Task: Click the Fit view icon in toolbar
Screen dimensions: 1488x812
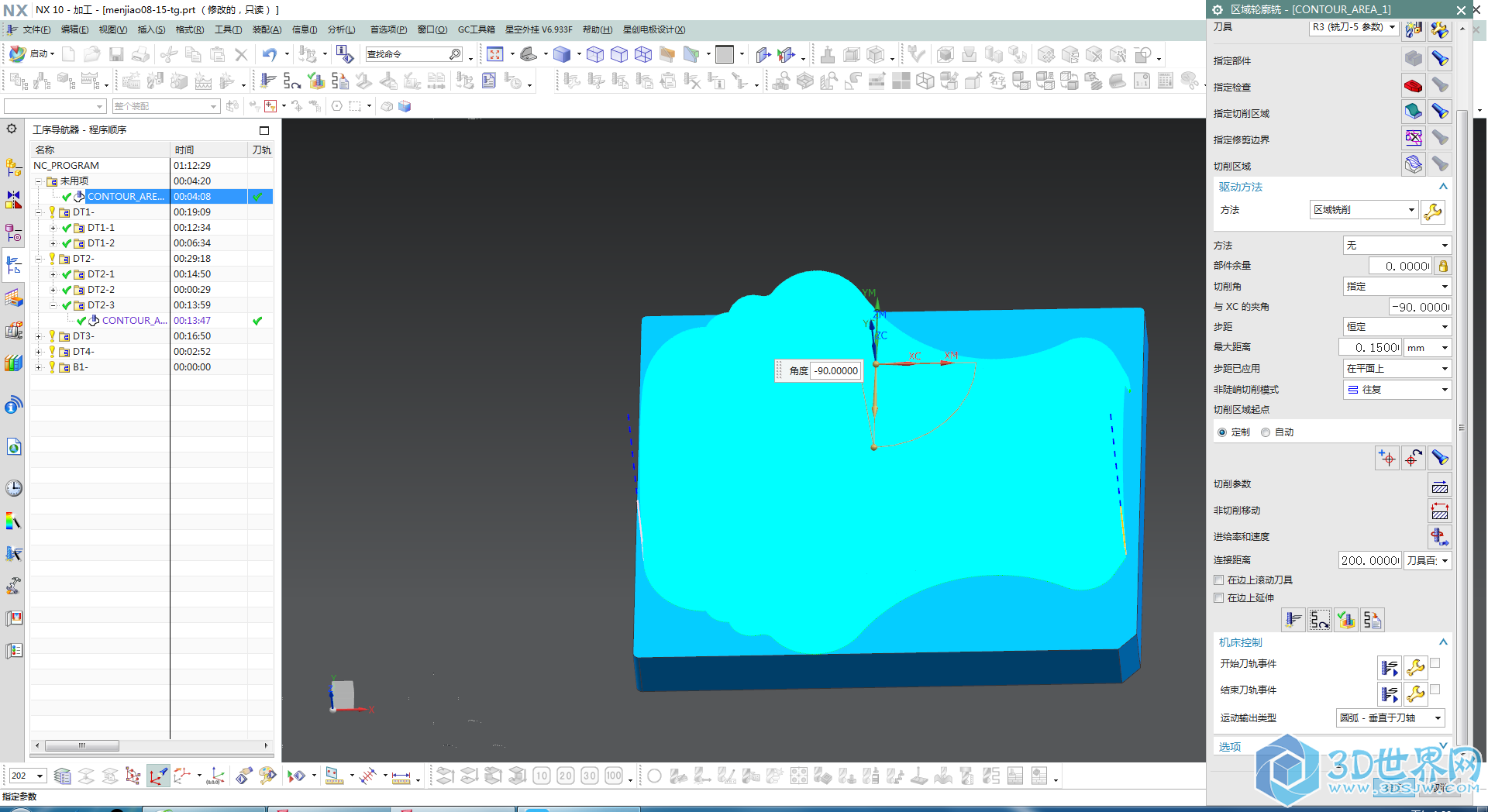Action: click(495, 54)
